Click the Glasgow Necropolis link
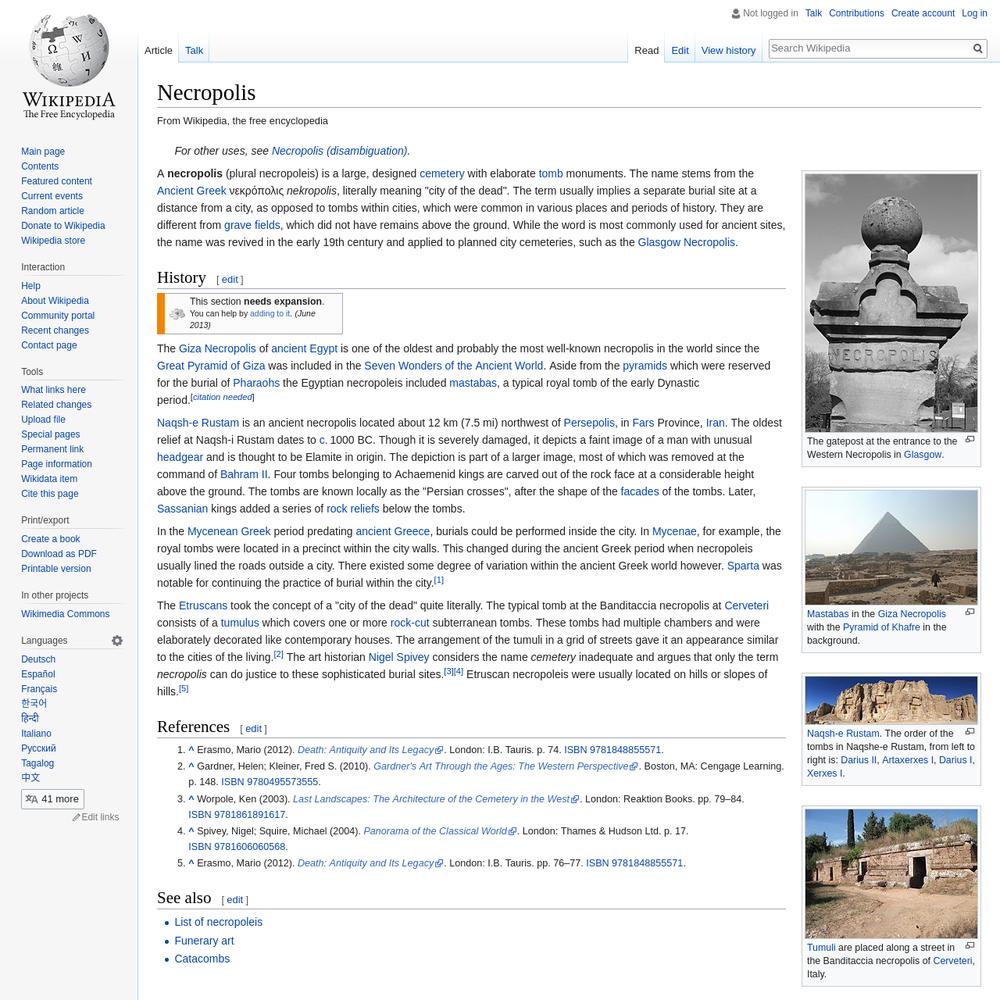The width and height of the screenshot is (1000, 1000). click(686, 242)
